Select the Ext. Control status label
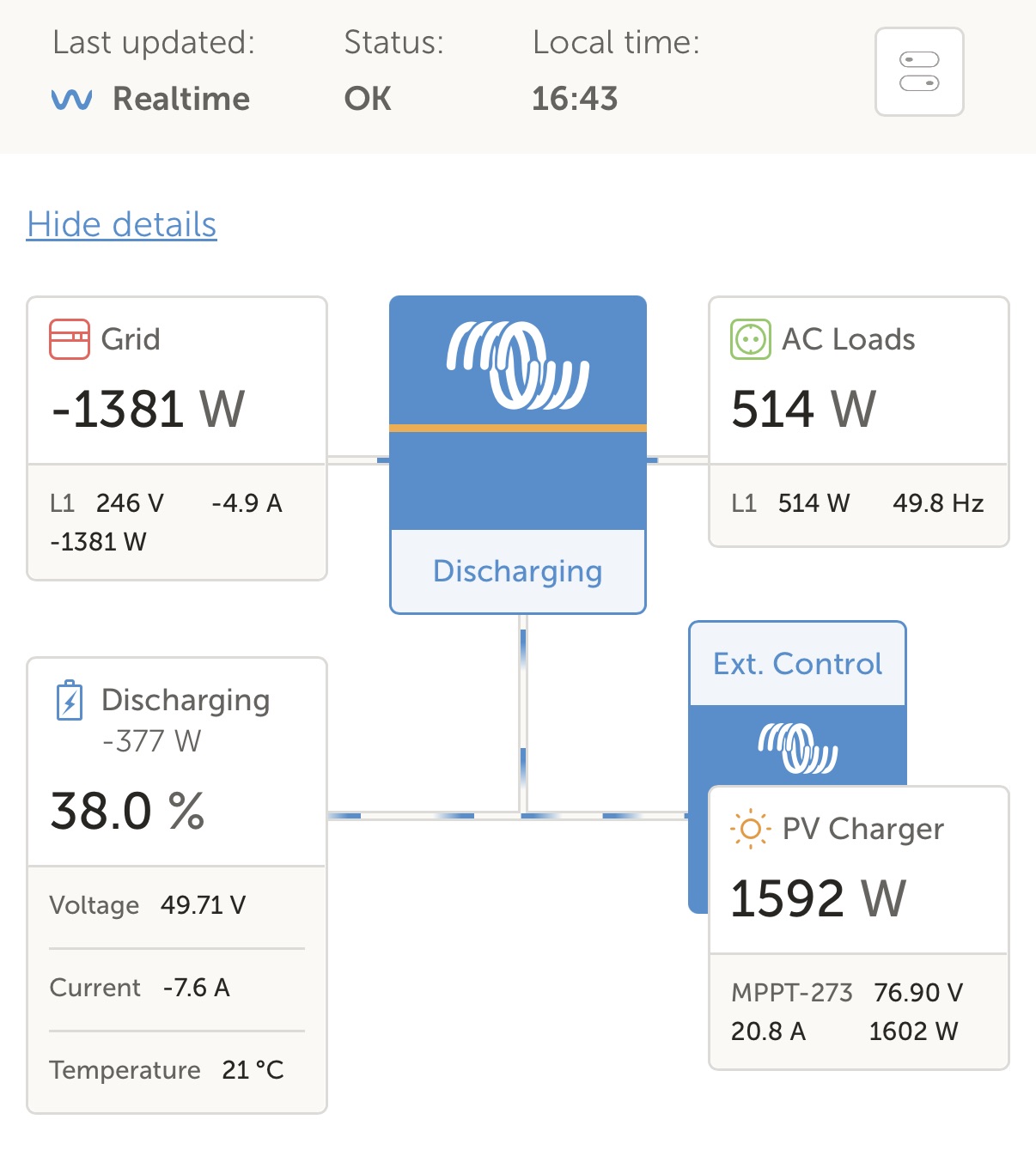 click(x=797, y=664)
